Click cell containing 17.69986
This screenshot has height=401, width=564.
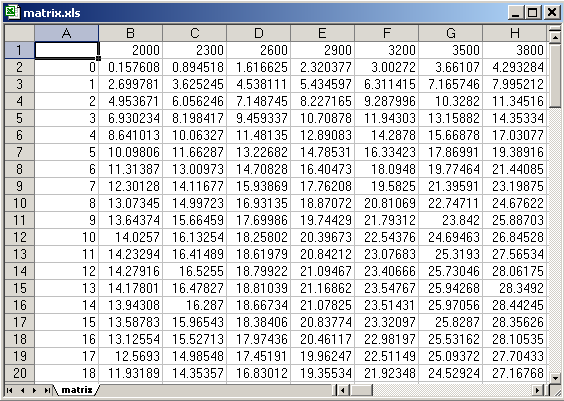point(259,220)
